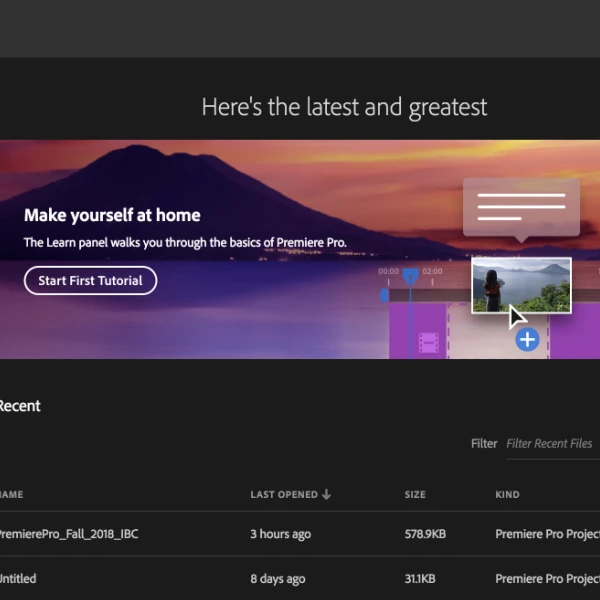Screen dimensions: 600x600
Task: Sort recent files by Name column
Action: point(10,495)
